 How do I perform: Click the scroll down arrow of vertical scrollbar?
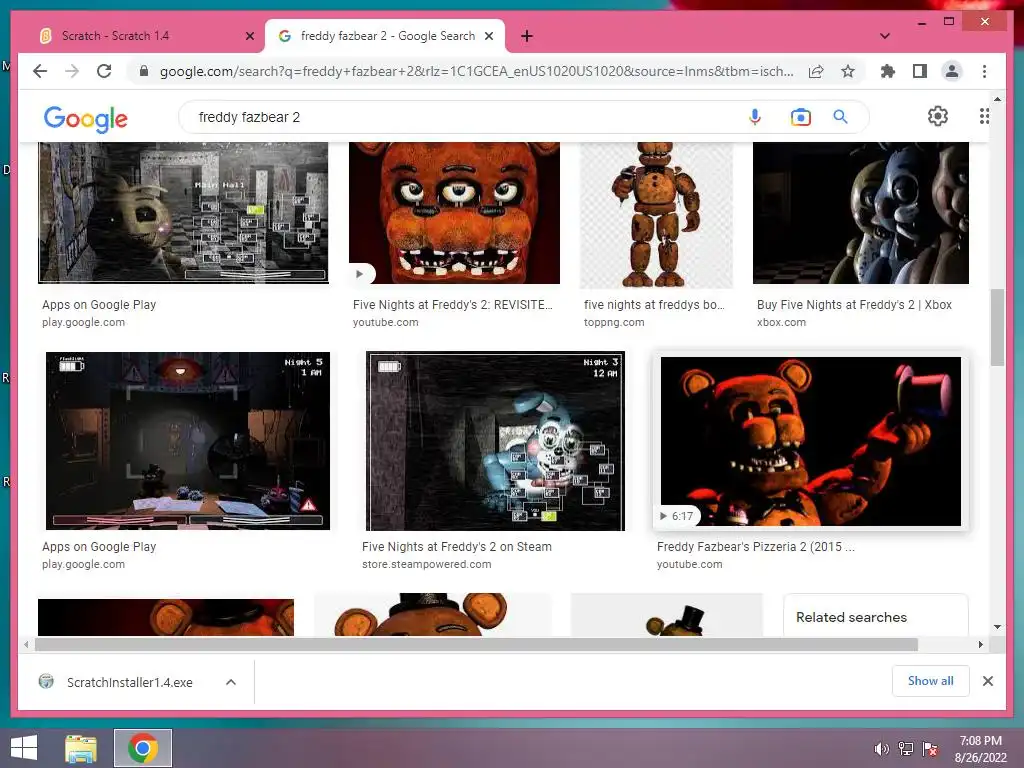997,627
